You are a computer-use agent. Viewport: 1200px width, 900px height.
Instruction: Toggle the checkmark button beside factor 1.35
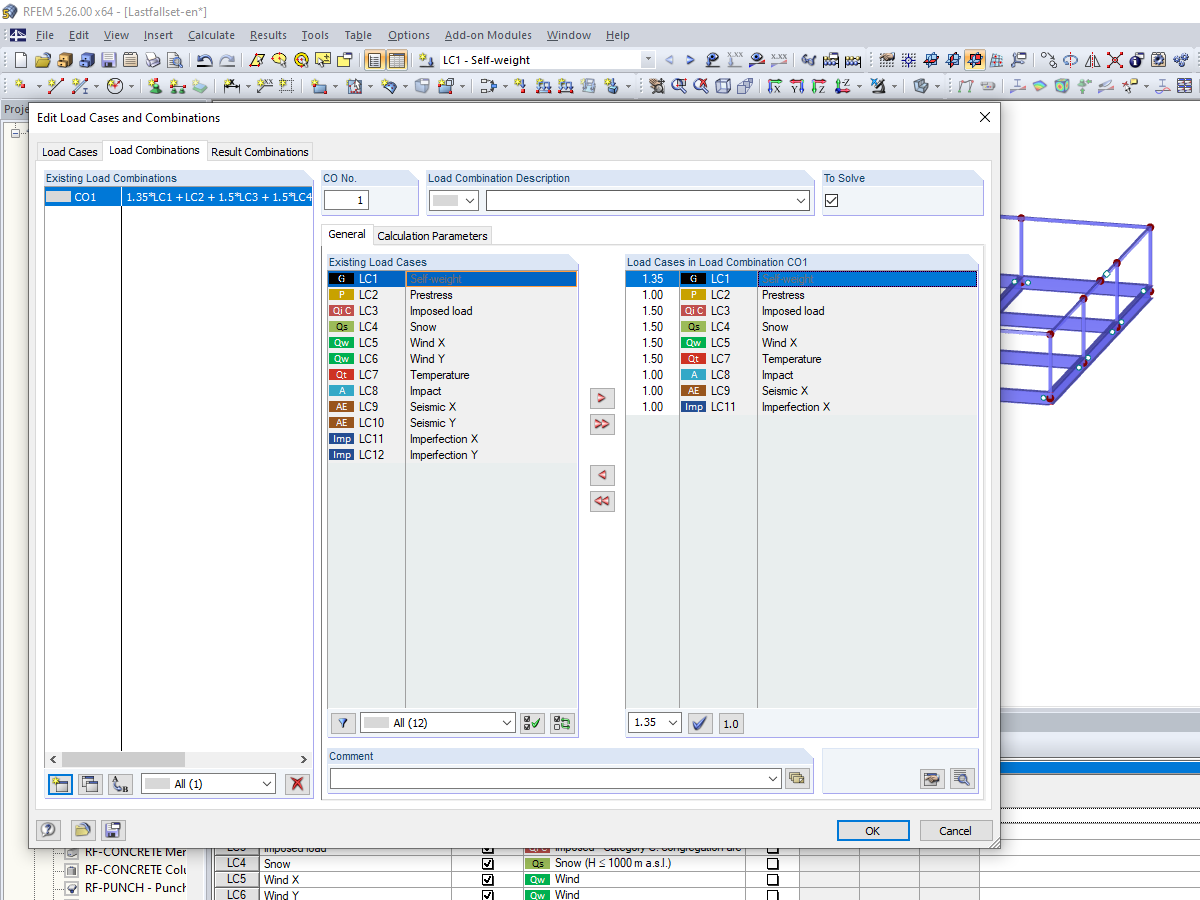700,722
